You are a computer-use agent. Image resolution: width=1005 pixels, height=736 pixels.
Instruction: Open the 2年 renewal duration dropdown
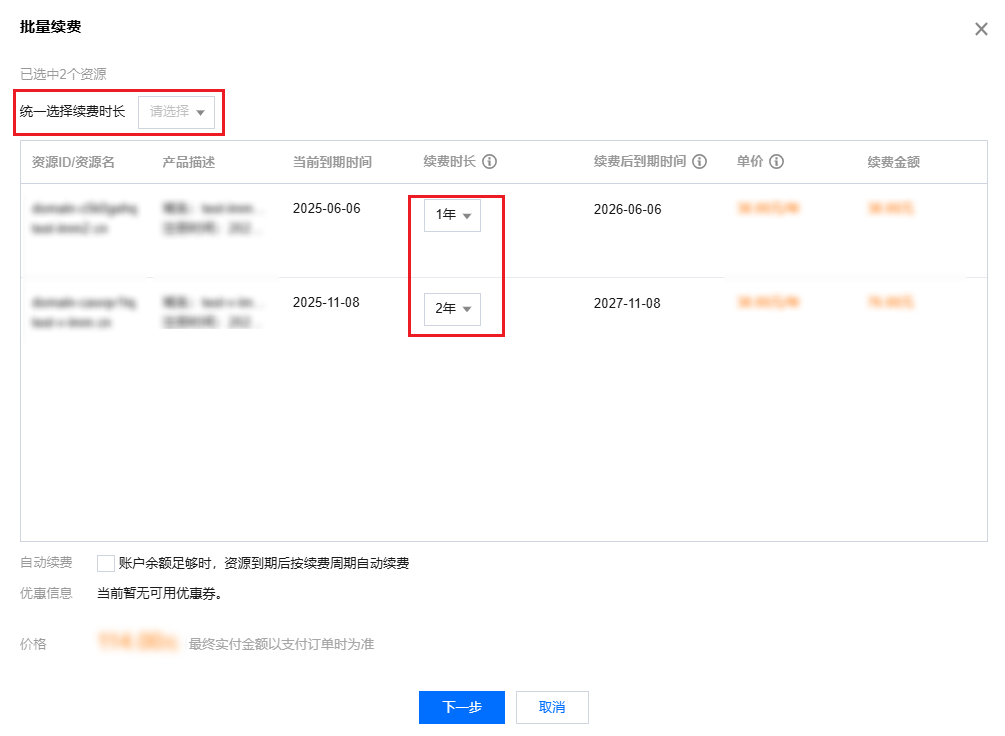(x=453, y=309)
